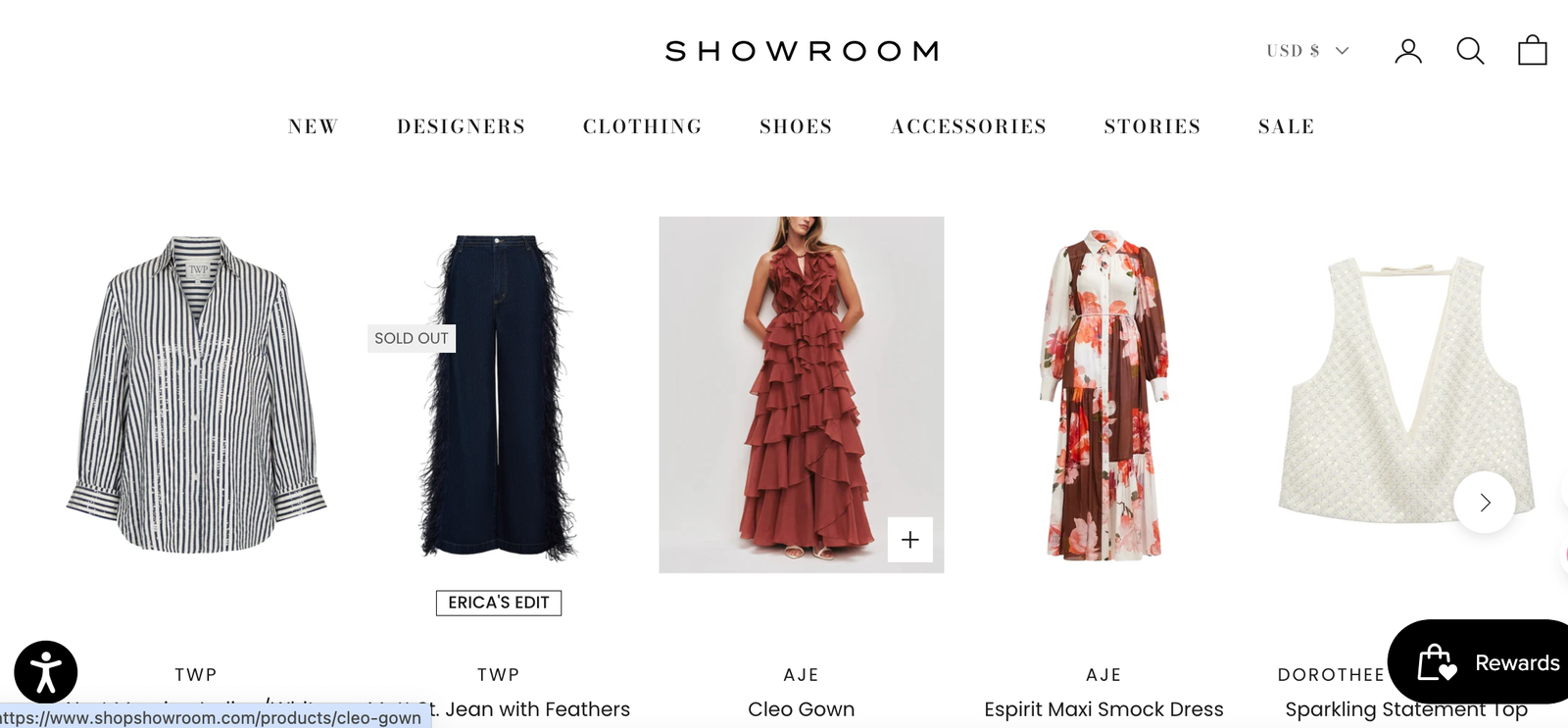Click the accessibility widget icon
This screenshot has height=728, width=1568.
[46, 672]
